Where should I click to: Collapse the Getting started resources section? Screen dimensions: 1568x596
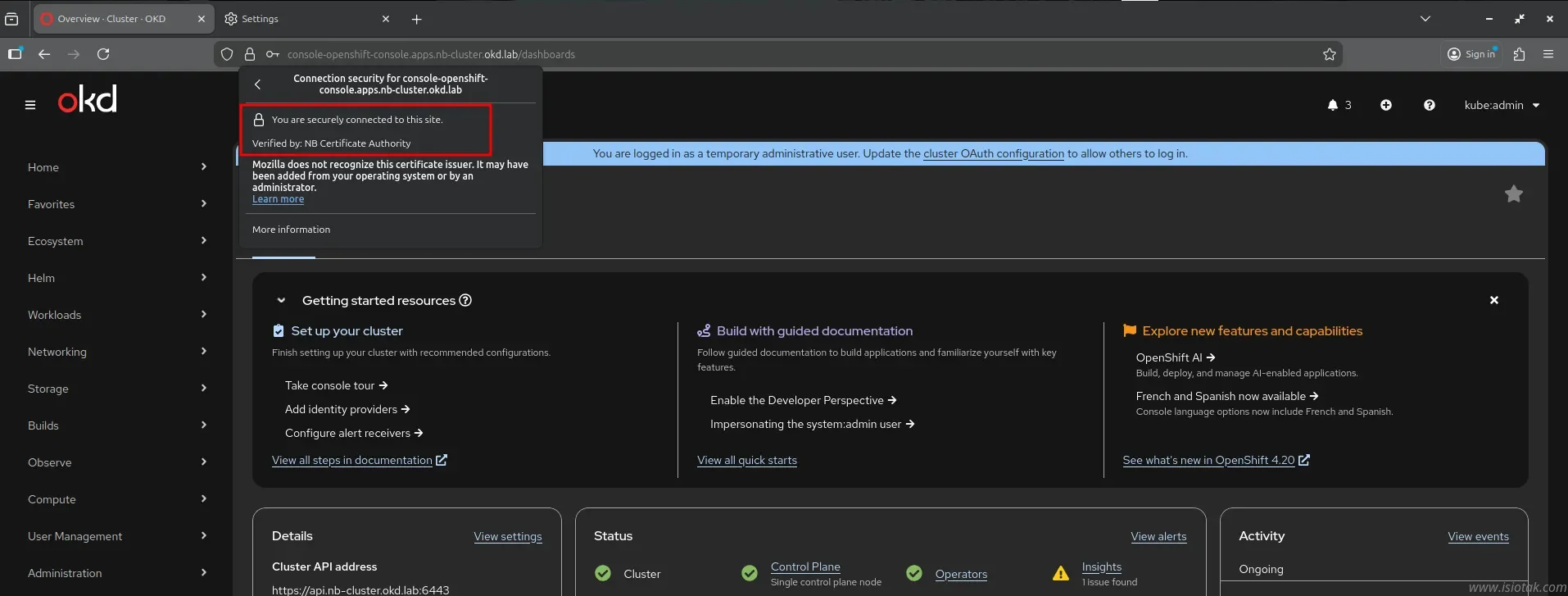pyautogui.click(x=281, y=300)
